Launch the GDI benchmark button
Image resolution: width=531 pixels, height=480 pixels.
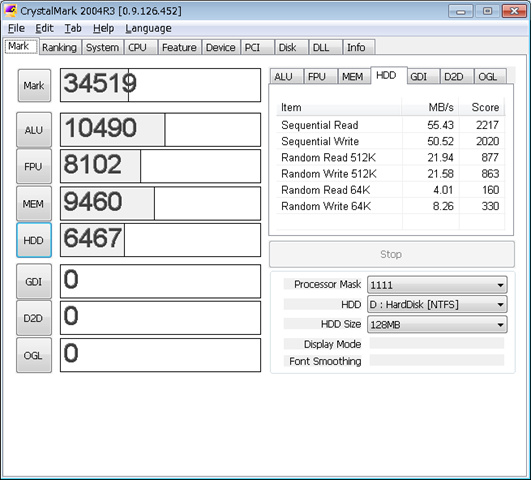pyautogui.click(x=34, y=281)
